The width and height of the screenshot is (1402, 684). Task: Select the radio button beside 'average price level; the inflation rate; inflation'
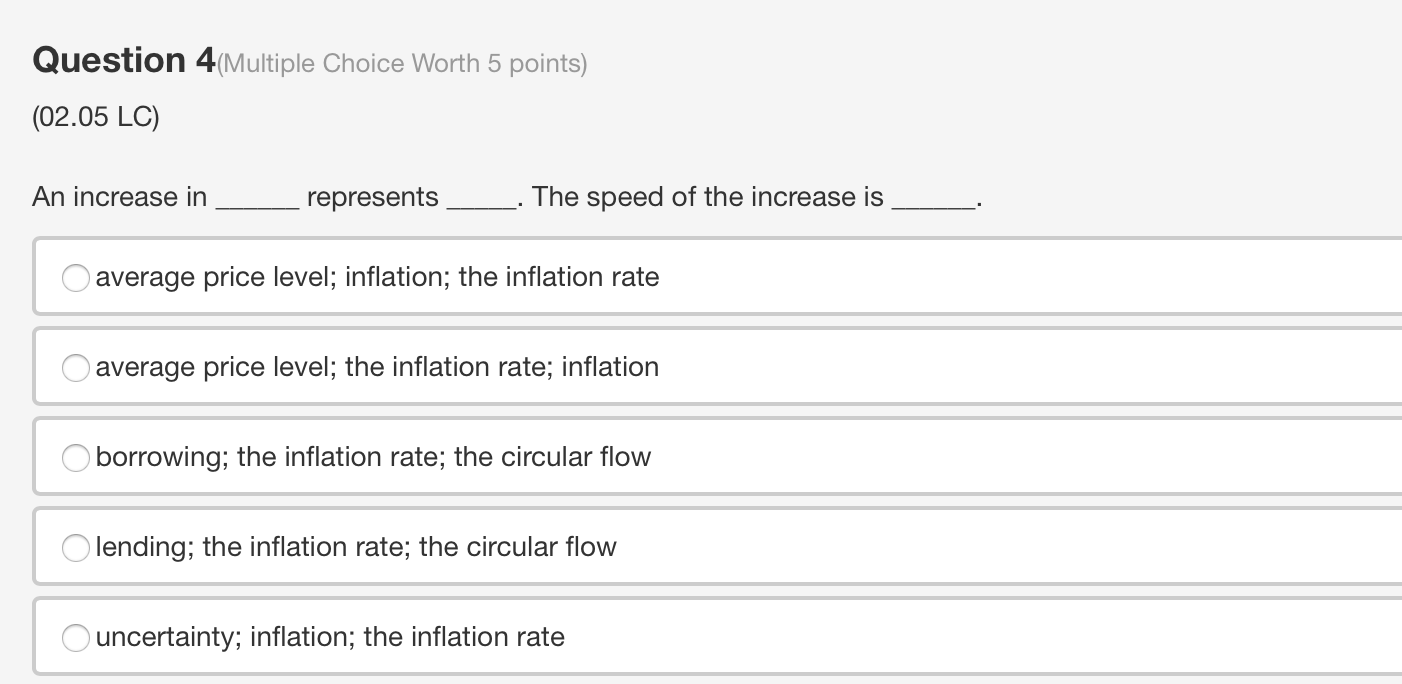[x=75, y=368]
